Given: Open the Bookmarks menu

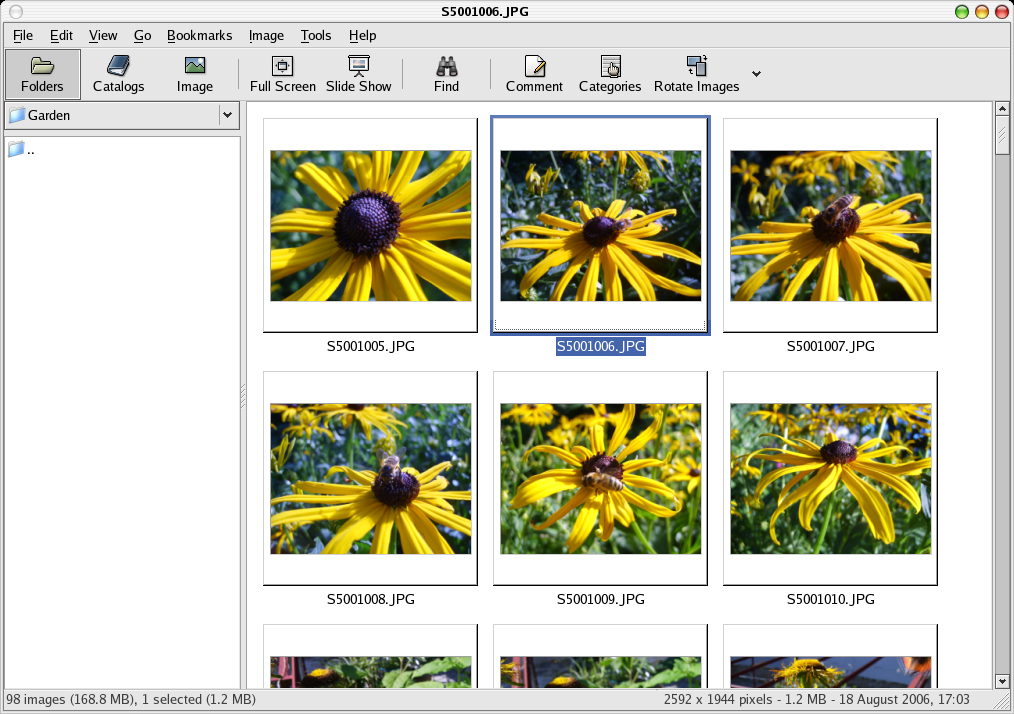Looking at the screenshot, I should tap(199, 35).
